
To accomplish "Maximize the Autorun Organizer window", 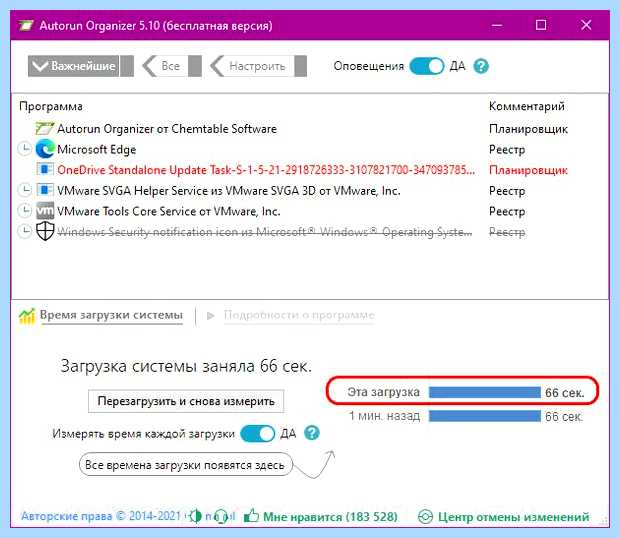I will [x=541, y=25].
